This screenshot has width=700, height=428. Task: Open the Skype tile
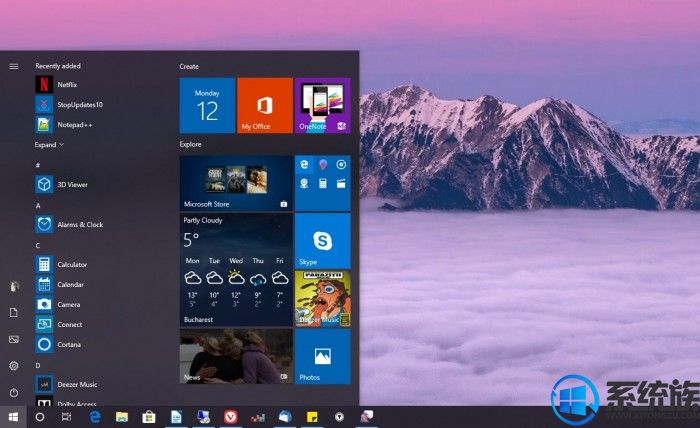[x=322, y=241]
